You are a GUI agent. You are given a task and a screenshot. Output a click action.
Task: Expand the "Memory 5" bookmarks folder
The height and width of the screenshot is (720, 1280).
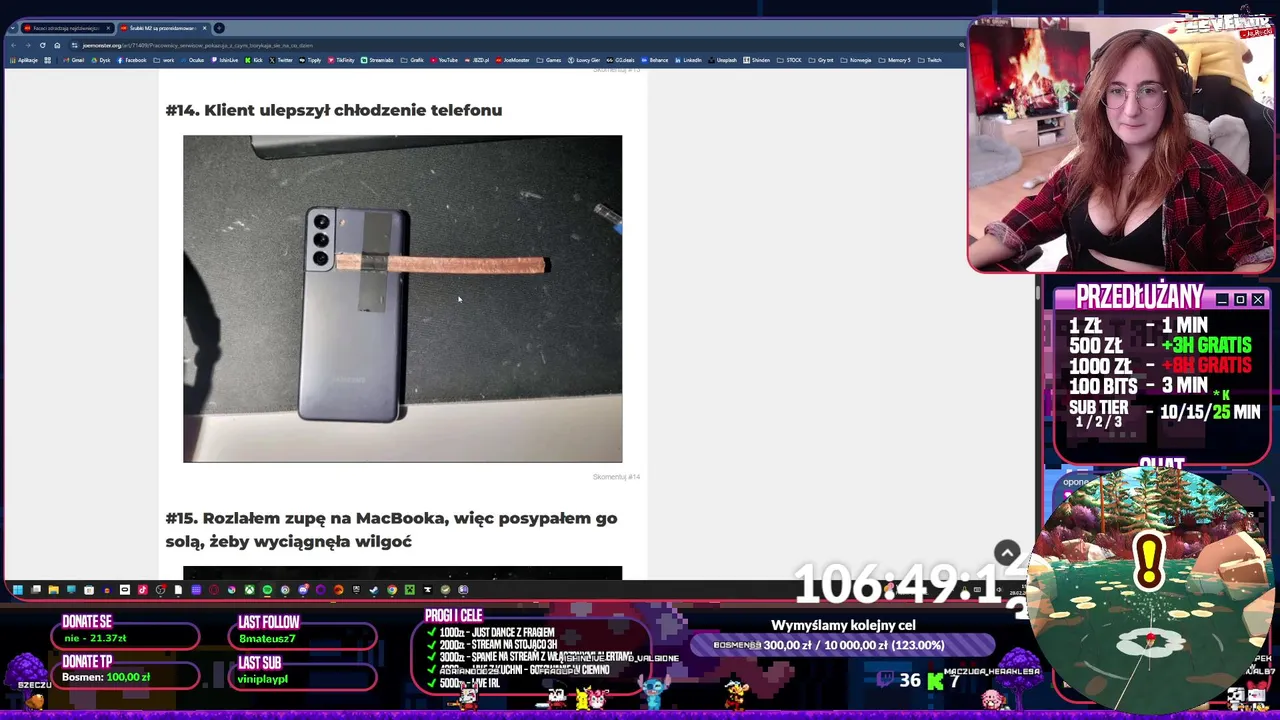tap(895, 60)
